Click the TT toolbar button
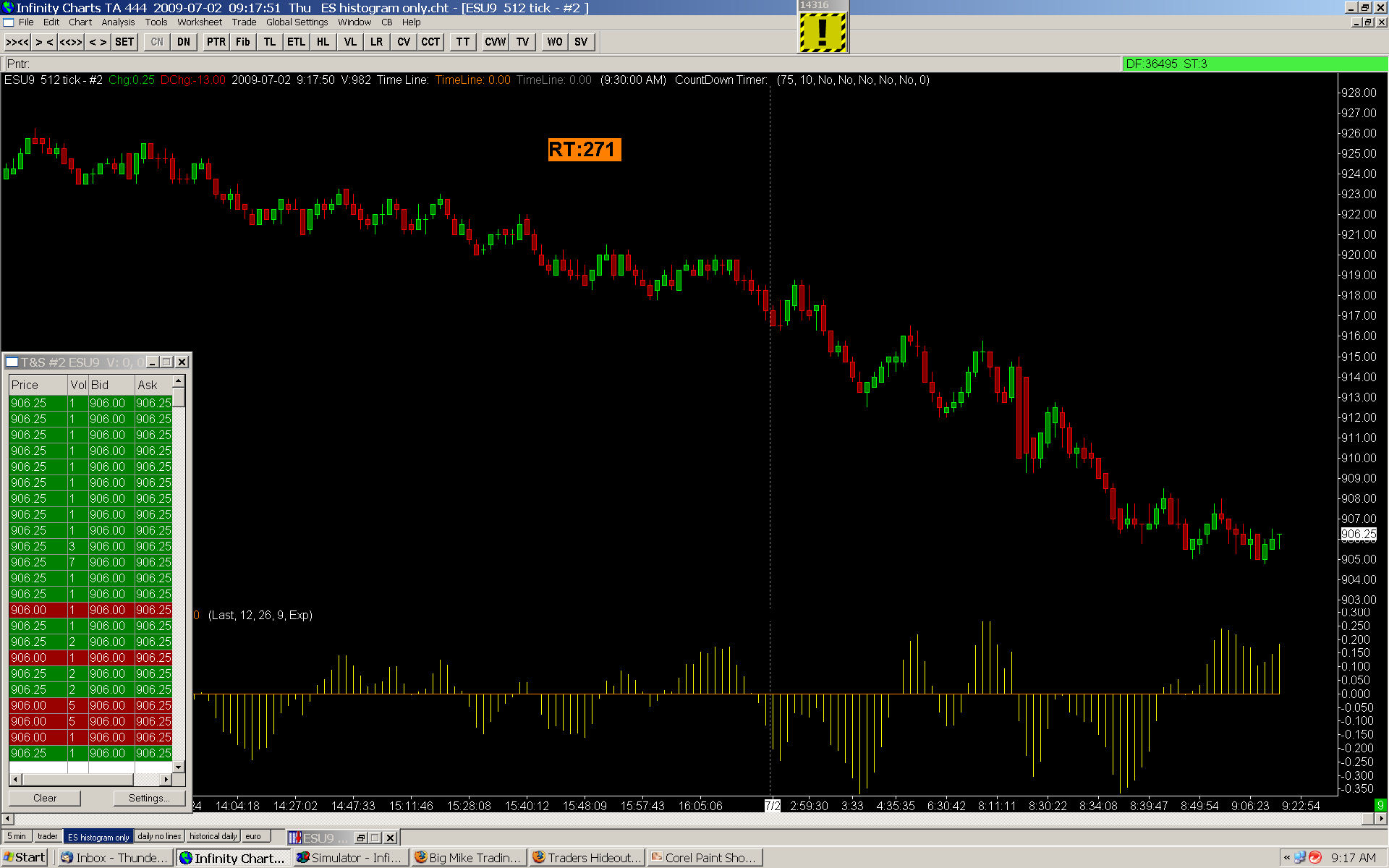Image resolution: width=1389 pixels, height=868 pixels. coord(463,42)
